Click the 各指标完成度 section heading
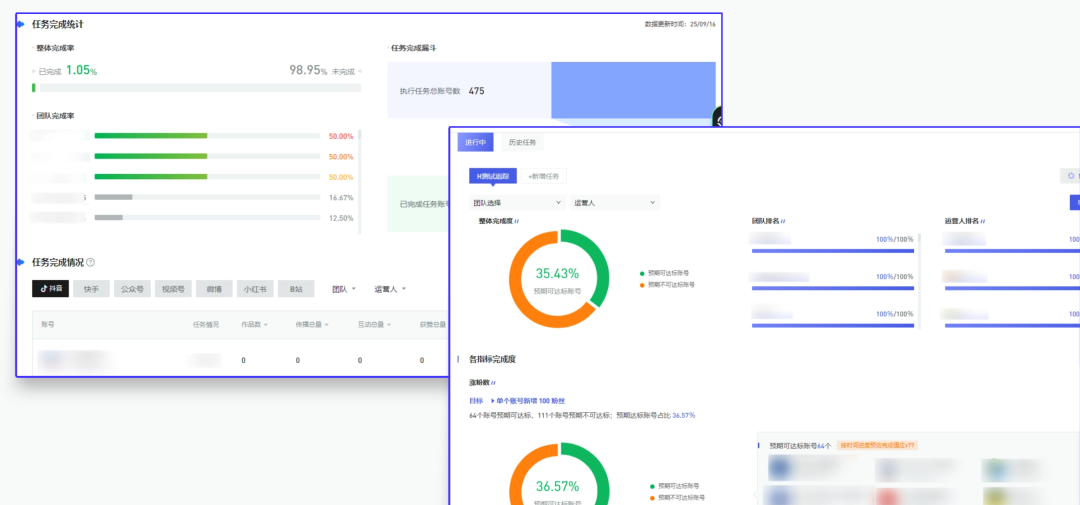Image resolution: width=1080 pixels, height=505 pixels. 492,359
